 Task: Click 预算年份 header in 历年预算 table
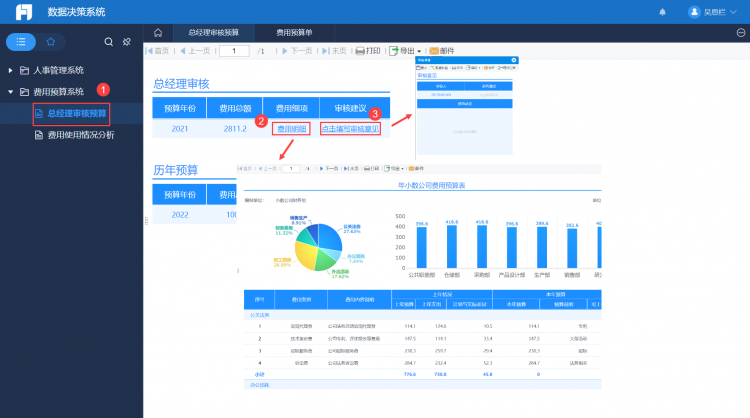(180, 195)
